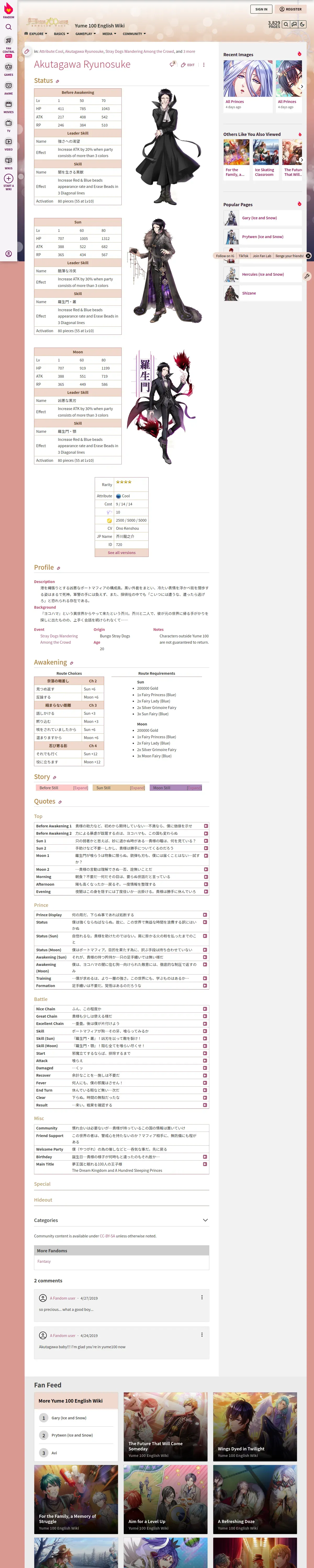Open the Wikis sidebar icon
314x1568 pixels.
9,161
